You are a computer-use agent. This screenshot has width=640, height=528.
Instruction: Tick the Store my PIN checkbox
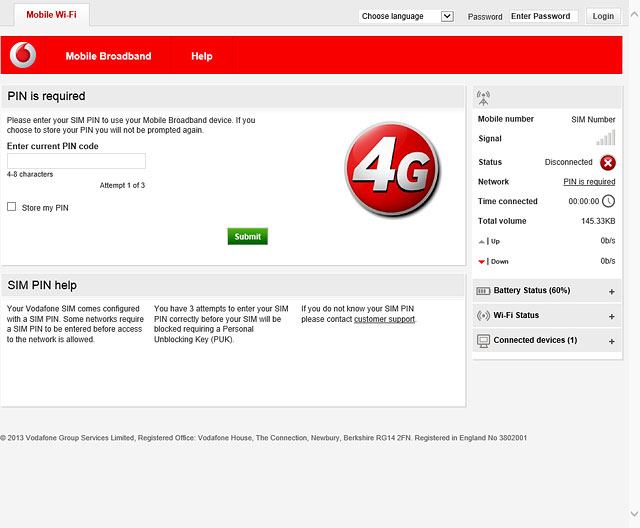click(11, 206)
